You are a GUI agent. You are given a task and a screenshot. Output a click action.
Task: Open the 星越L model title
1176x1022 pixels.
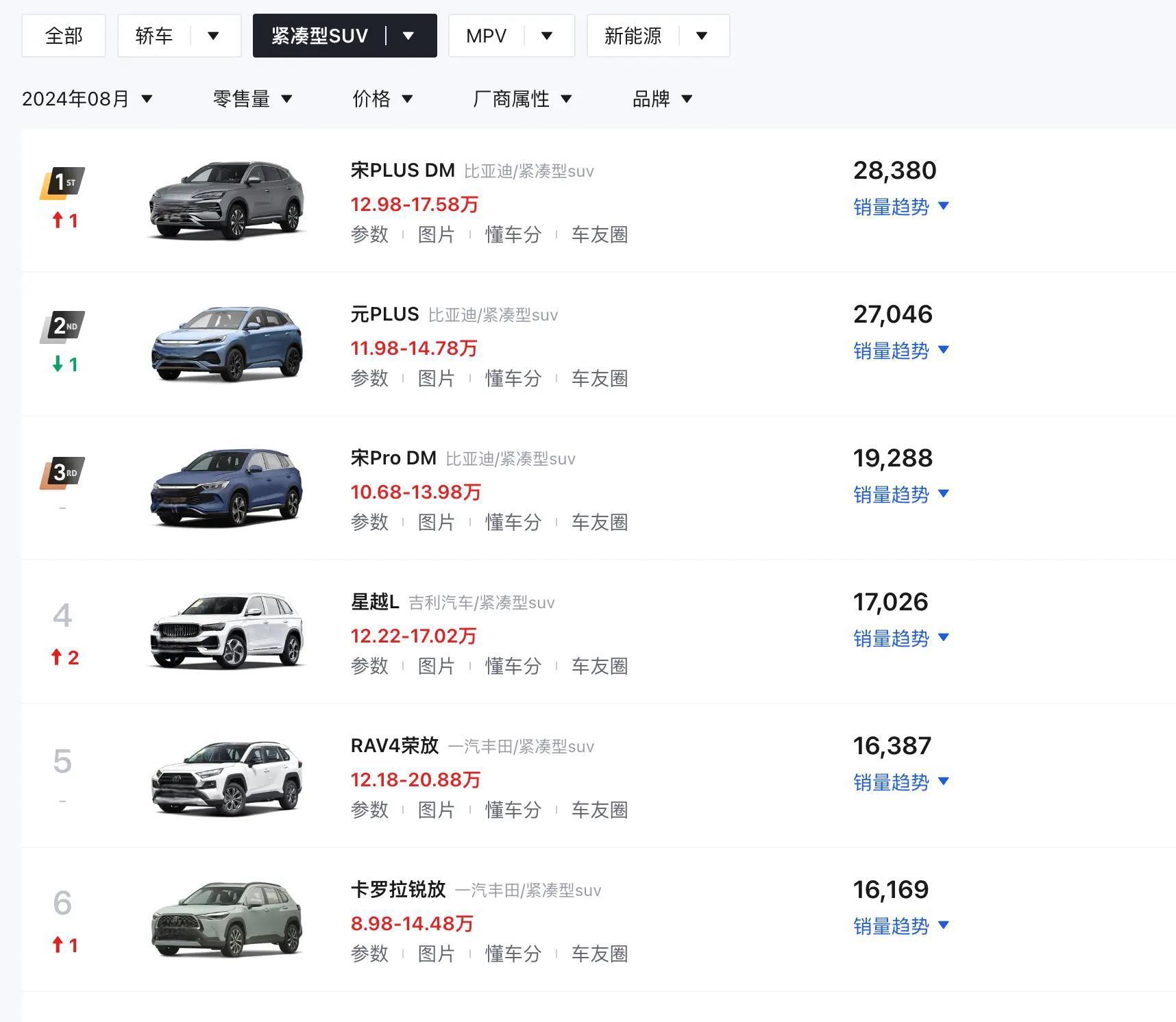click(375, 601)
